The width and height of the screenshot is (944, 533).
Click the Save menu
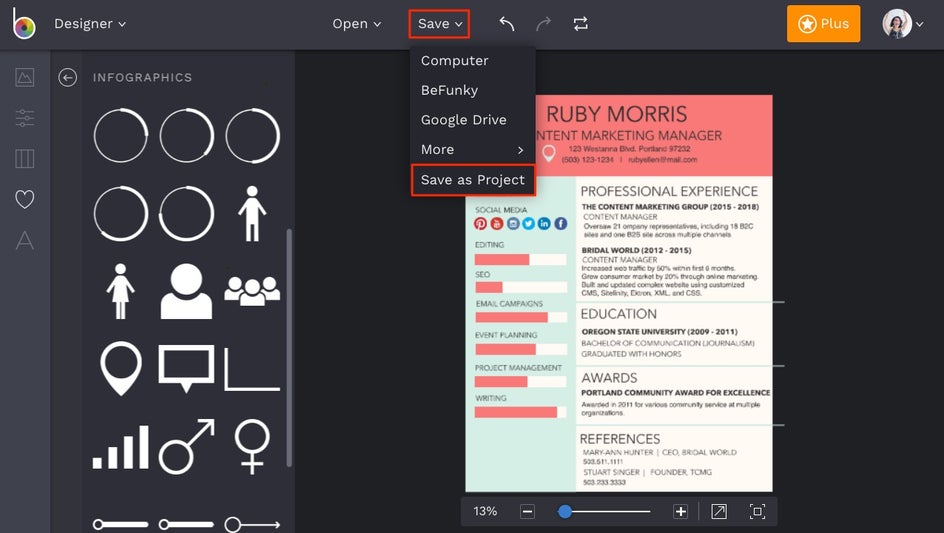click(x=439, y=23)
